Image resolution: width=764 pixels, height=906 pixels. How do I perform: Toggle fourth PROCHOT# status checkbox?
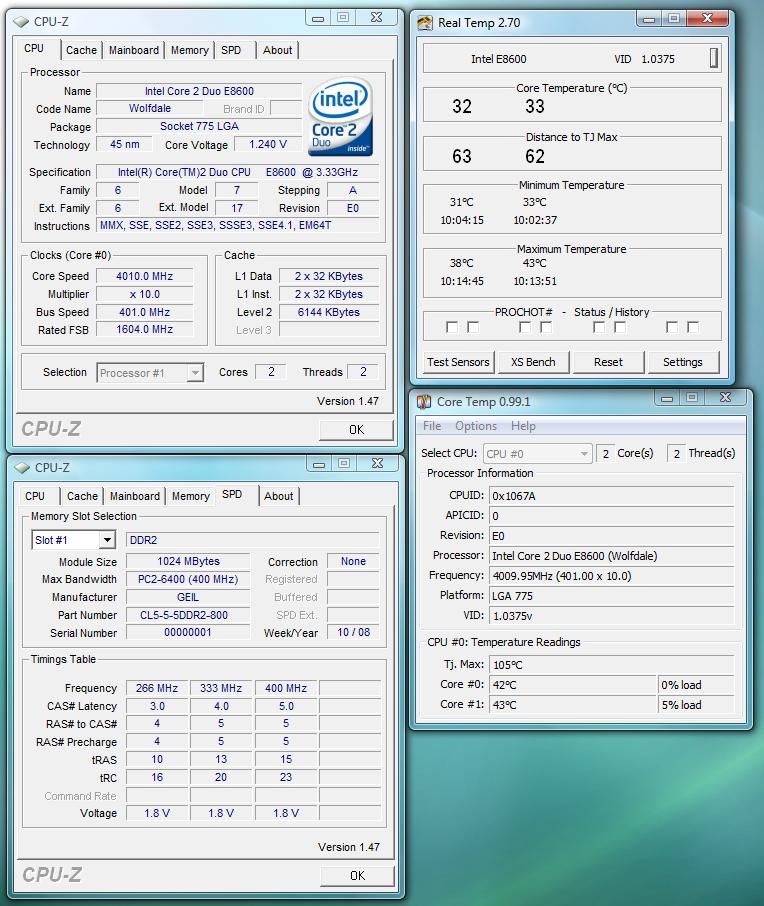(546, 328)
